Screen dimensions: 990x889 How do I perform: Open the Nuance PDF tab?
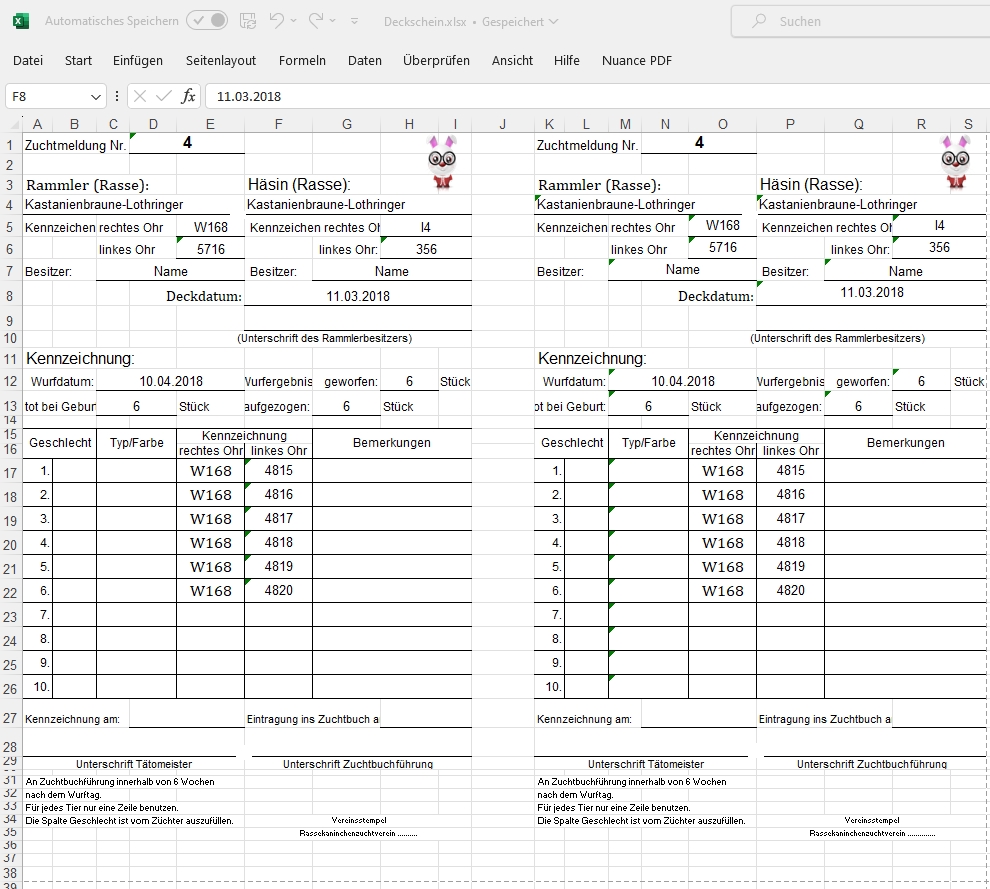636,61
